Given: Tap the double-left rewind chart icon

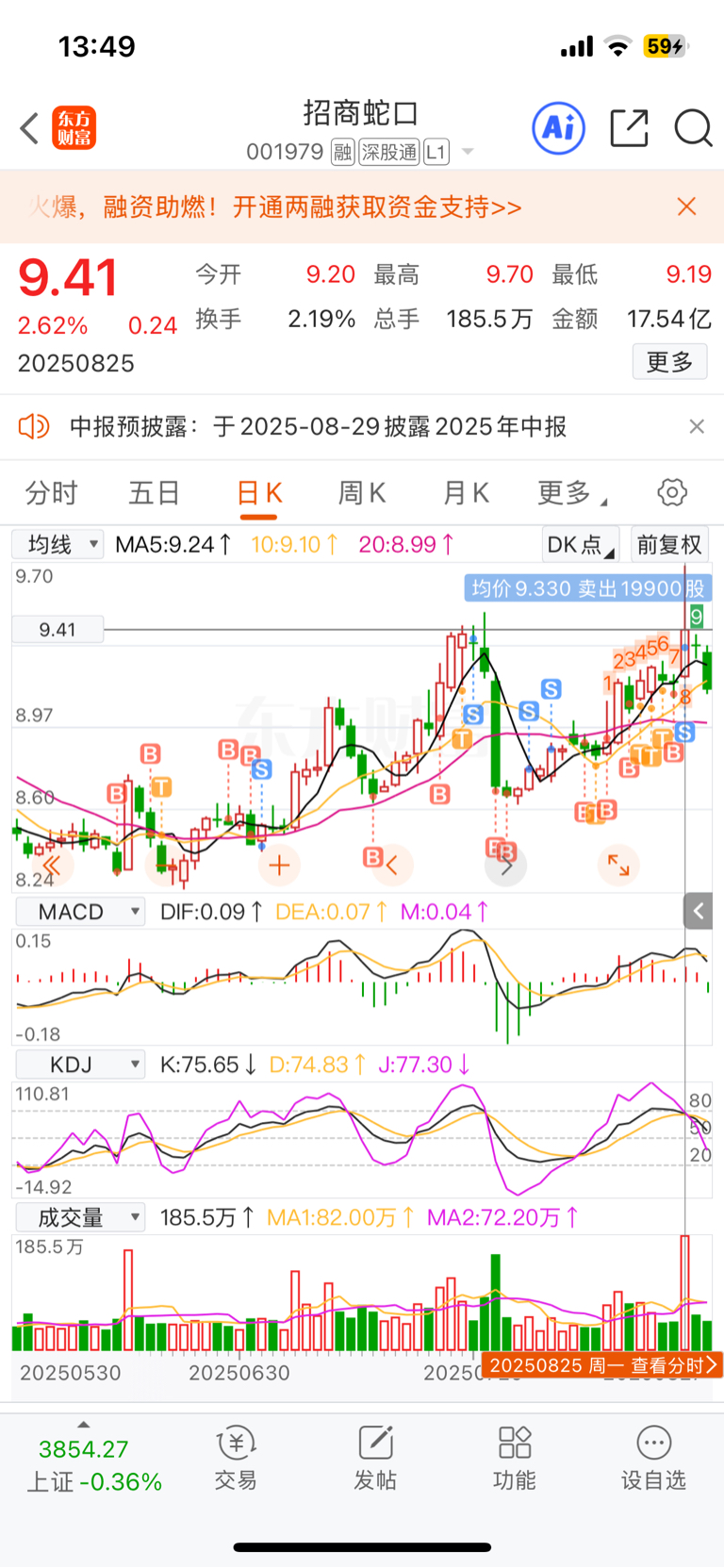Looking at the screenshot, I should (x=51, y=865).
